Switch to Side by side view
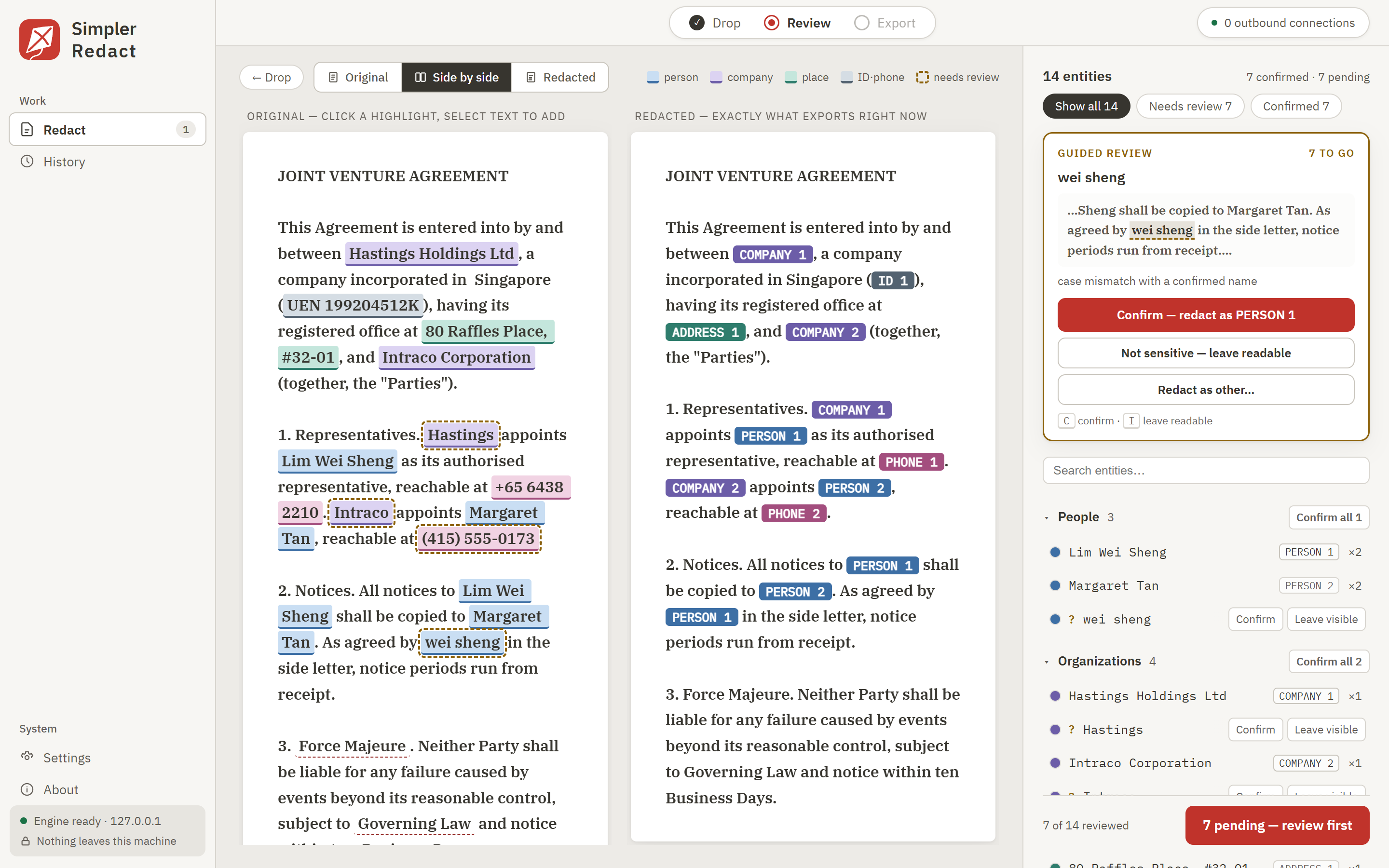This screenshot has width=1389, height=868. coord(457,78)
